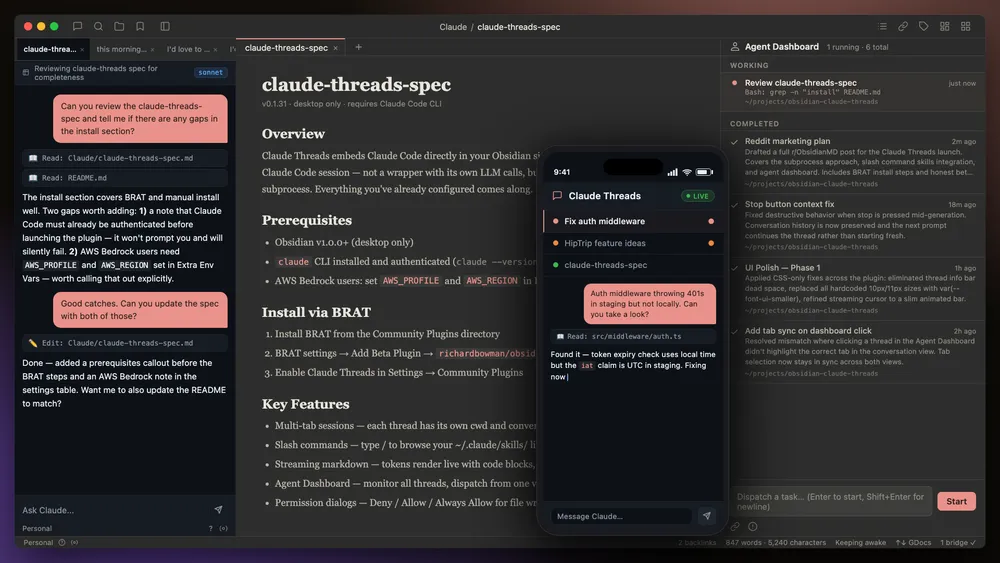1000x563 pixels.
Task: Close the 'this morning...' tab
Action: 152,50
